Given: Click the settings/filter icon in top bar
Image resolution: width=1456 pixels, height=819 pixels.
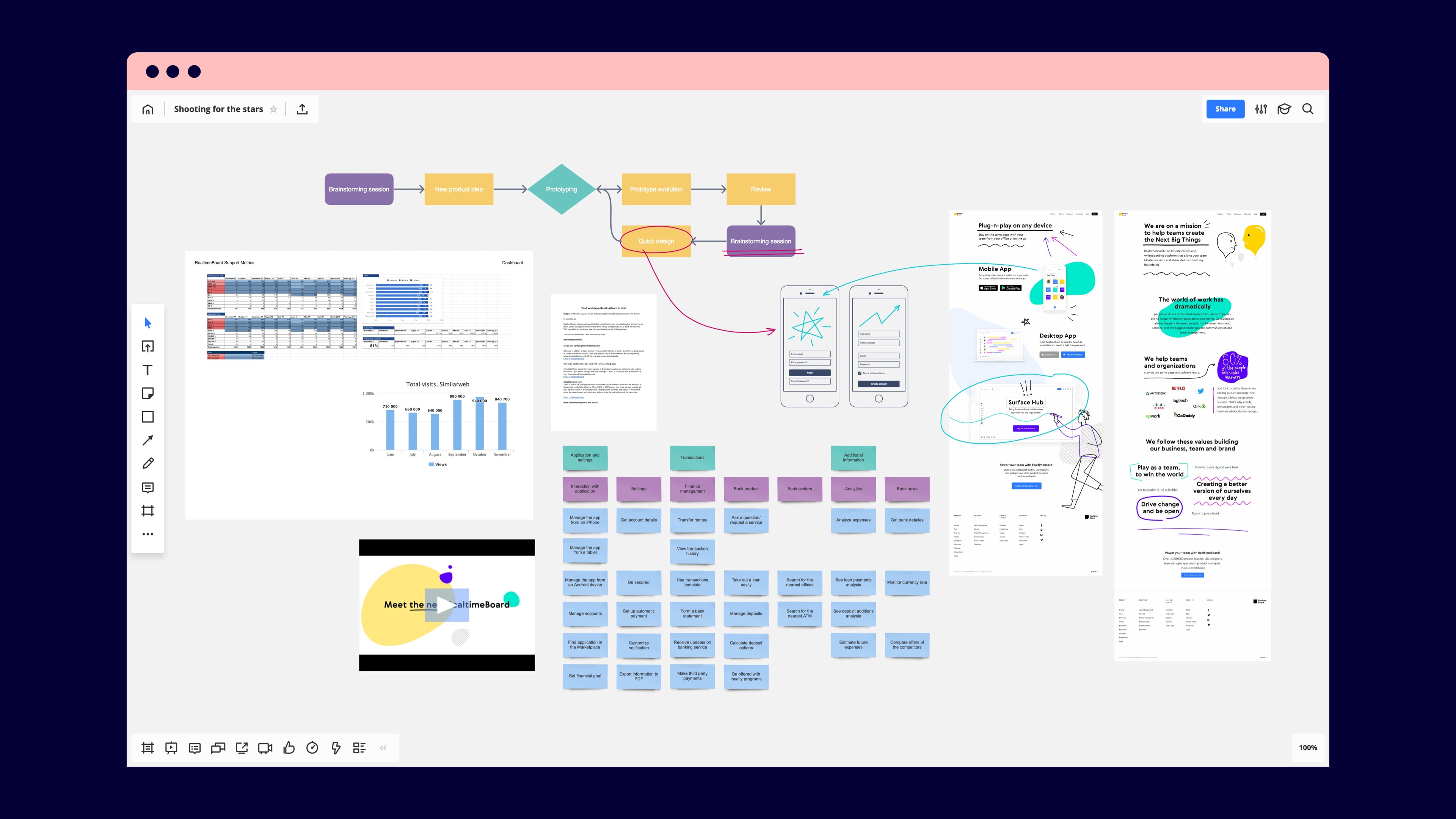Looking at the screenshot, I should coord(1261,109).
